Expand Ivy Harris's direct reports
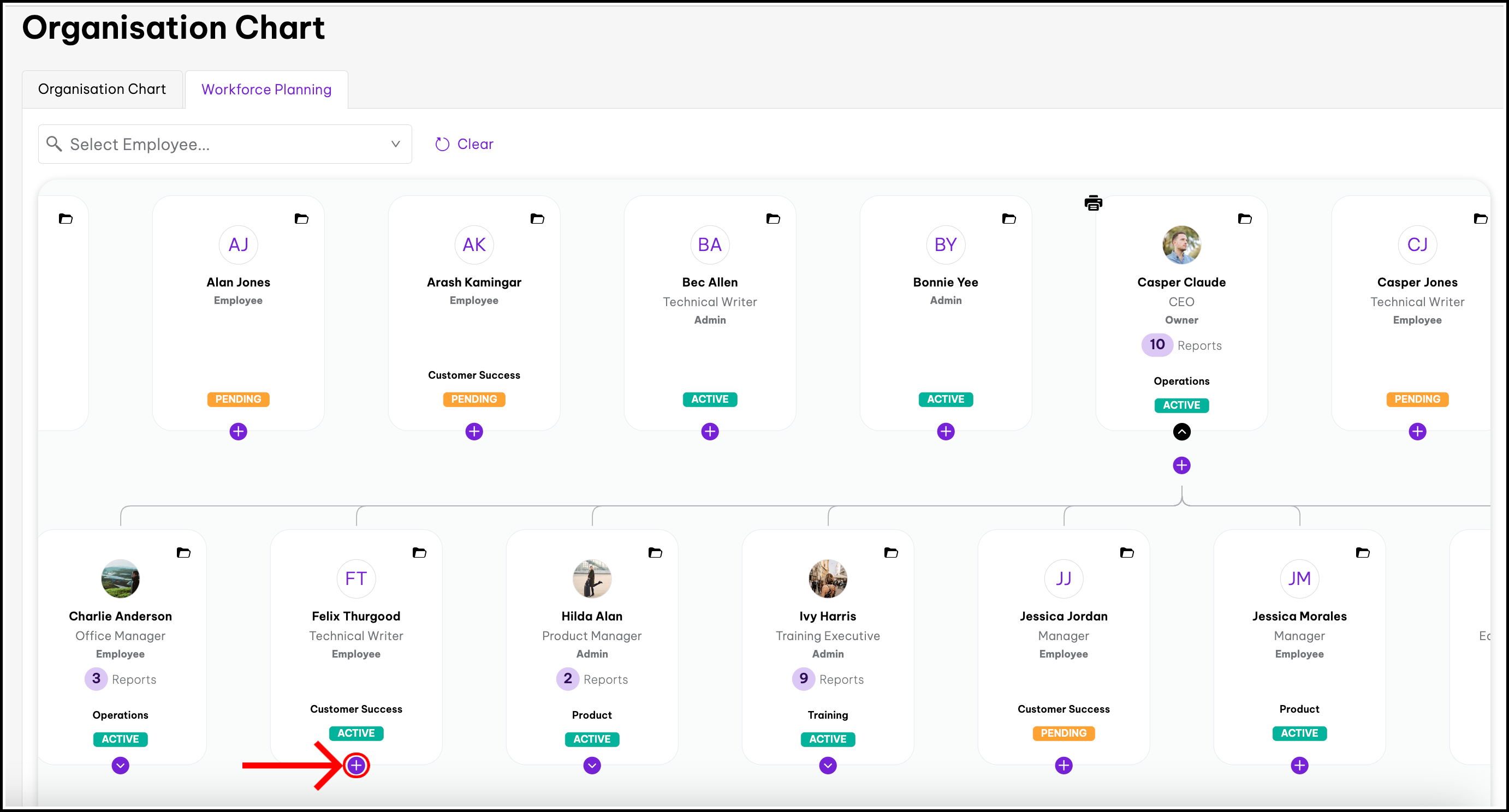The width and height of the screenshot is (1509, 812). [827, 765]
